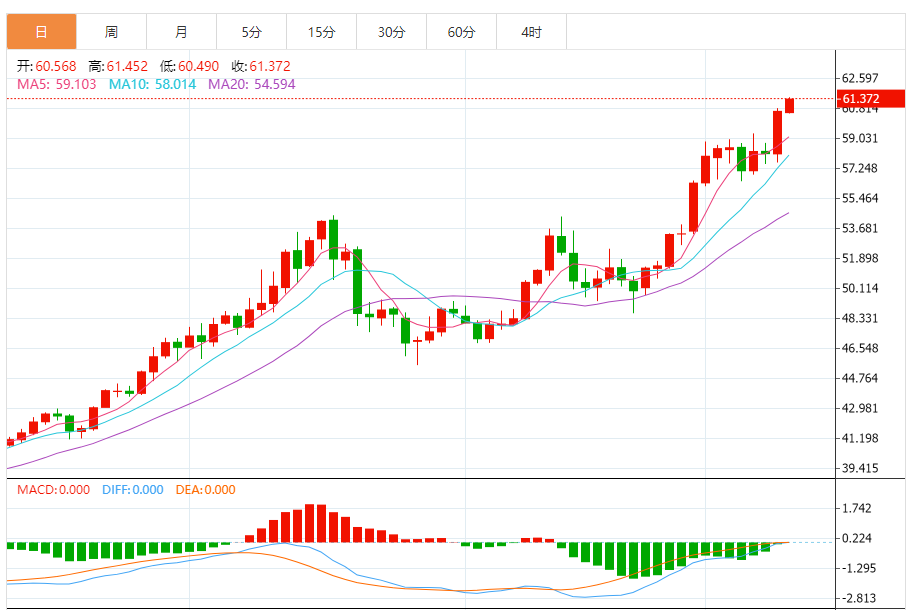Screen dimensions: 916x610
Task: Click the red 61.372 current price tag
Action: (x=860, y=99)
